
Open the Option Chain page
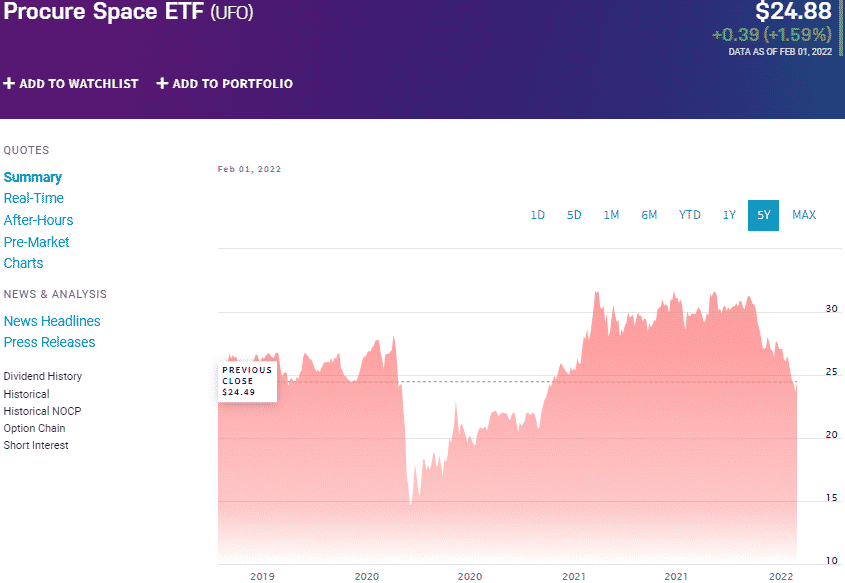coord(34,428)
